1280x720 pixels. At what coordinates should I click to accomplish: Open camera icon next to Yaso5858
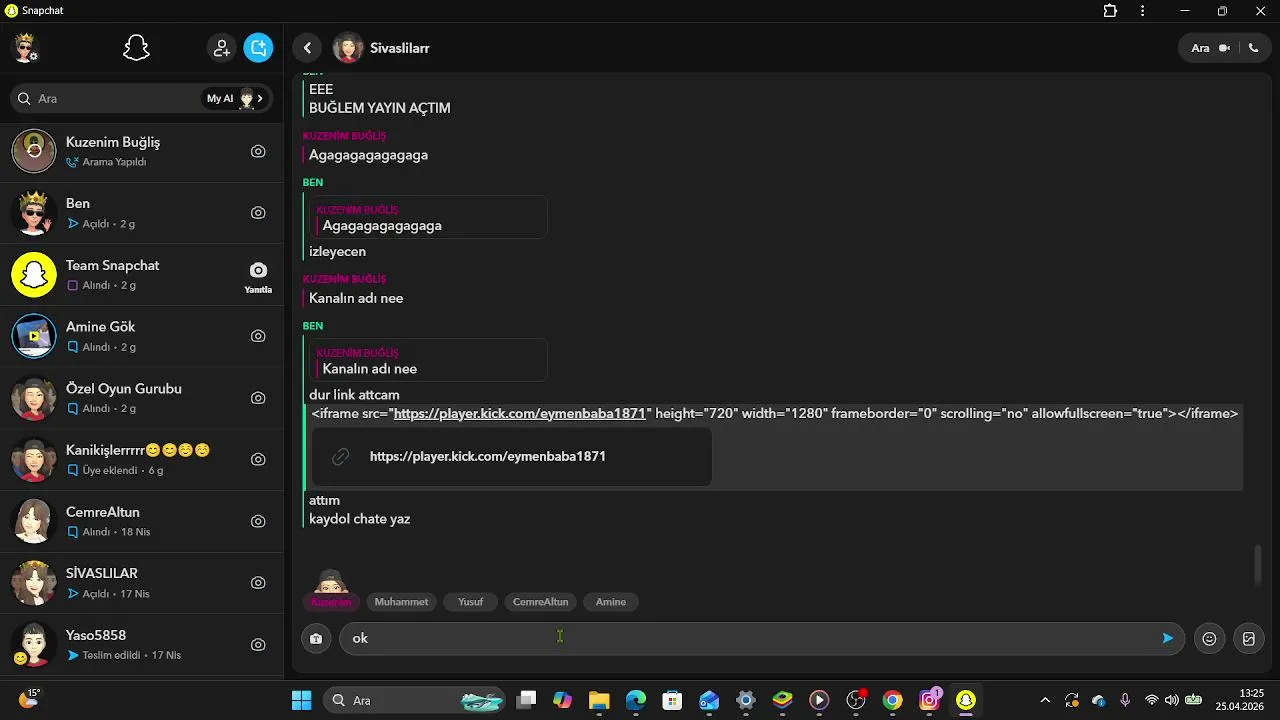click(x=258, y=645)
